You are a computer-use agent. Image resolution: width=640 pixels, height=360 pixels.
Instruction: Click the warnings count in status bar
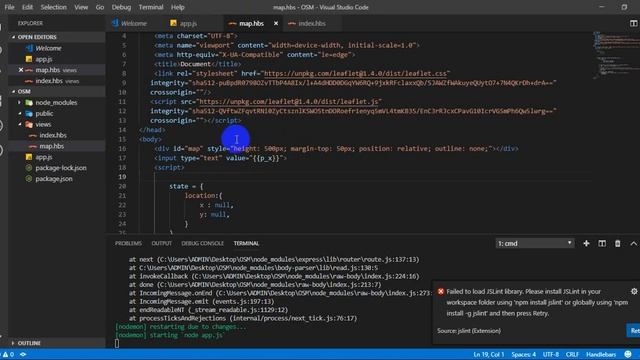8,354
